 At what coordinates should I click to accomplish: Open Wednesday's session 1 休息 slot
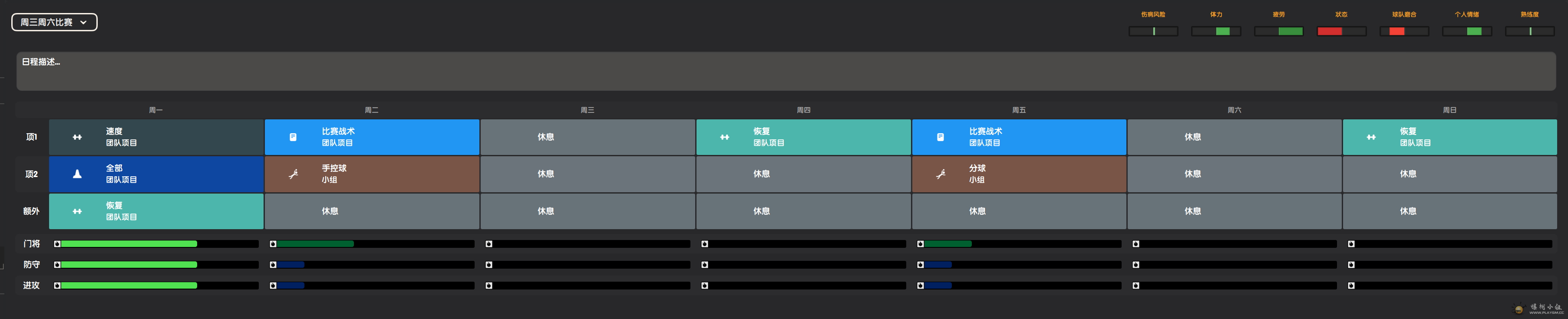point(588,137)
